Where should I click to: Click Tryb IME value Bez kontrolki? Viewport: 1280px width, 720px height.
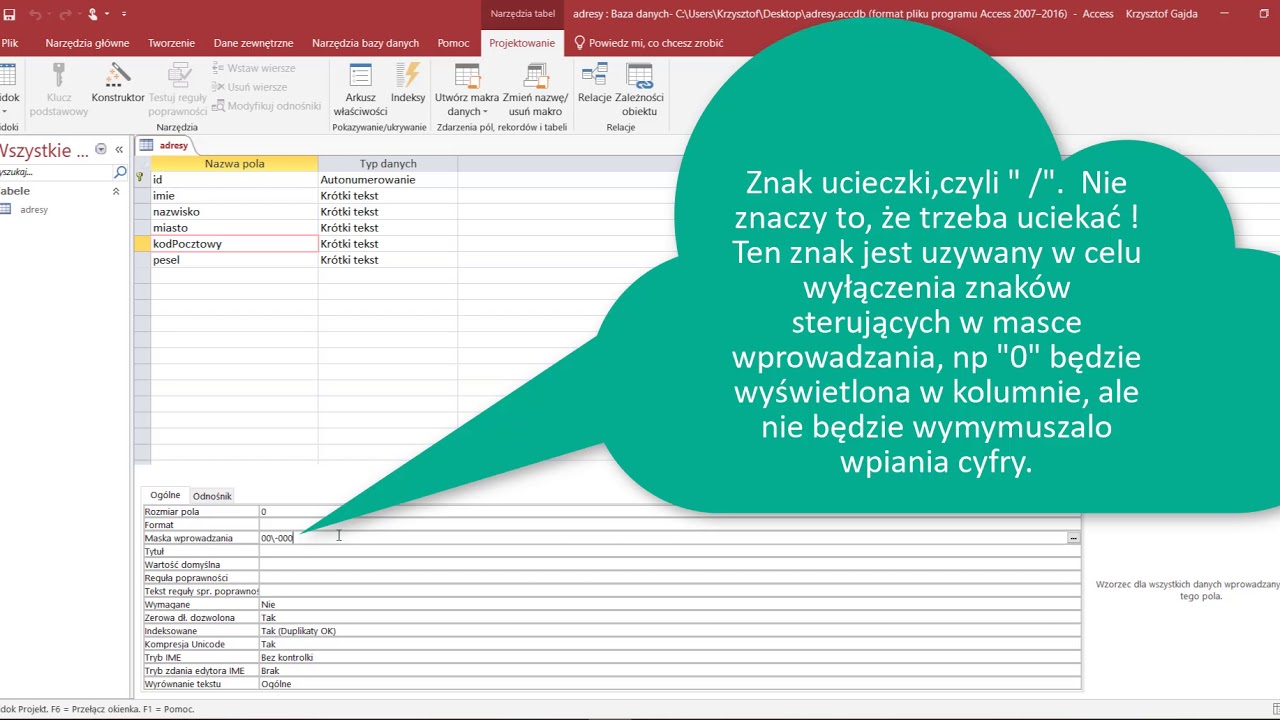pyautogui.click(x=669, y=658)
